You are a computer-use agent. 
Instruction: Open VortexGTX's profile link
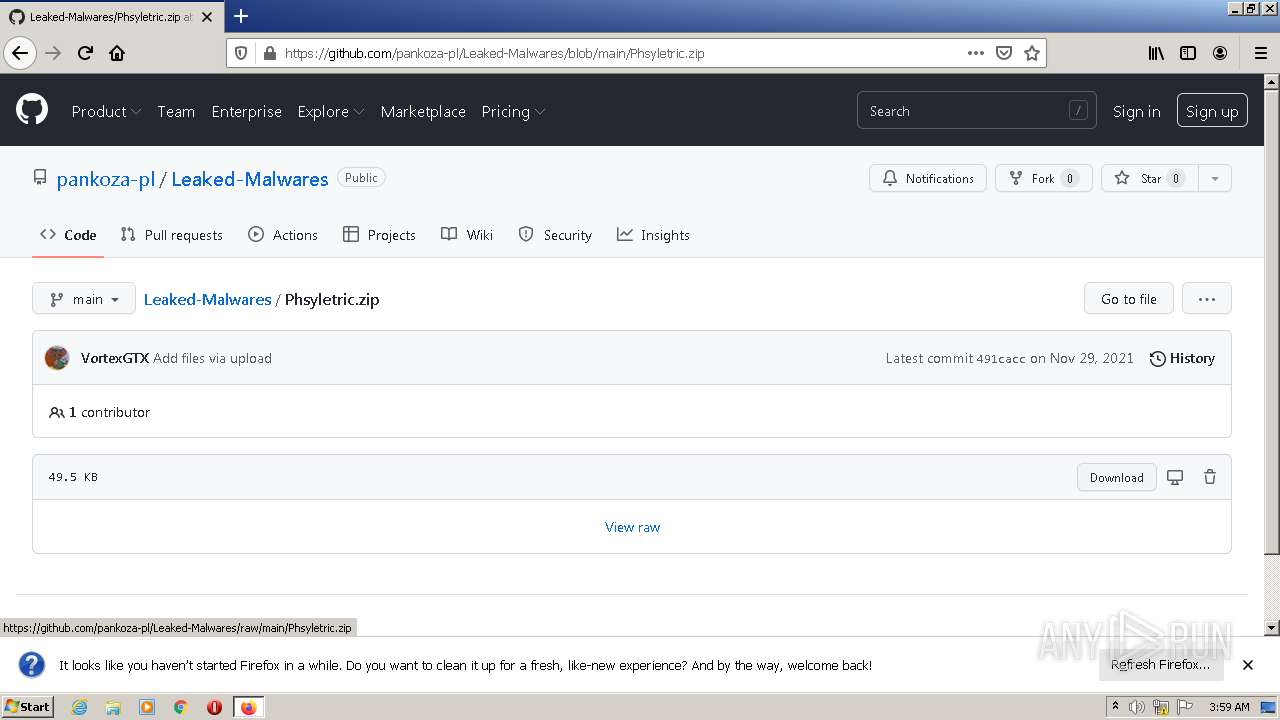pos(115,358)
